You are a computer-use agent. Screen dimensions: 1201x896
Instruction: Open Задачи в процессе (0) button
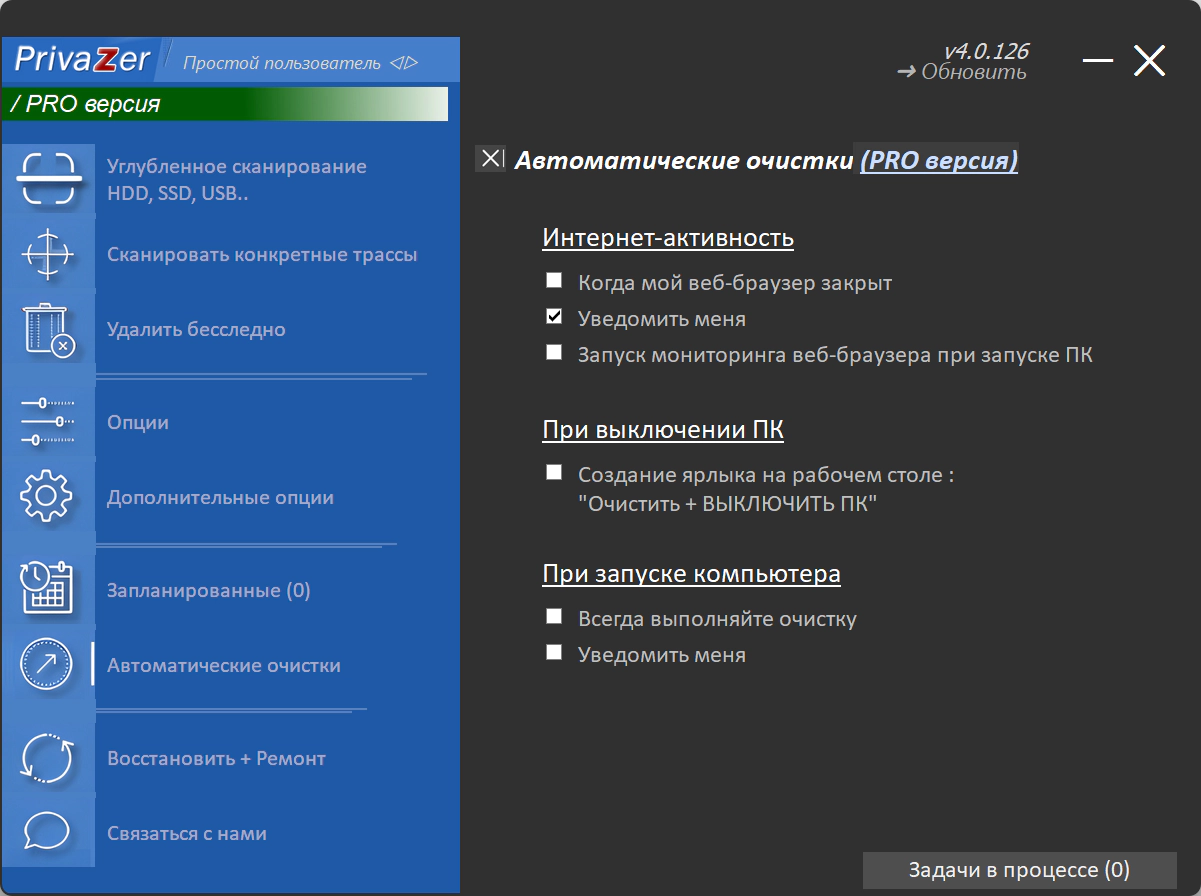(x=1019, y=870)
